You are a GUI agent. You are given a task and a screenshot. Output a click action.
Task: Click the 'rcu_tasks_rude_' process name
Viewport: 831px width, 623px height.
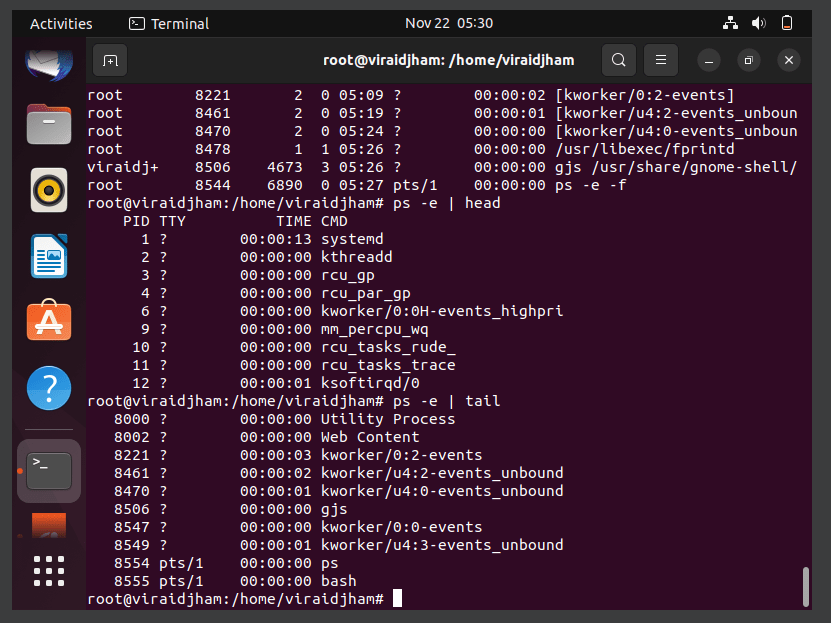[388, 348]
